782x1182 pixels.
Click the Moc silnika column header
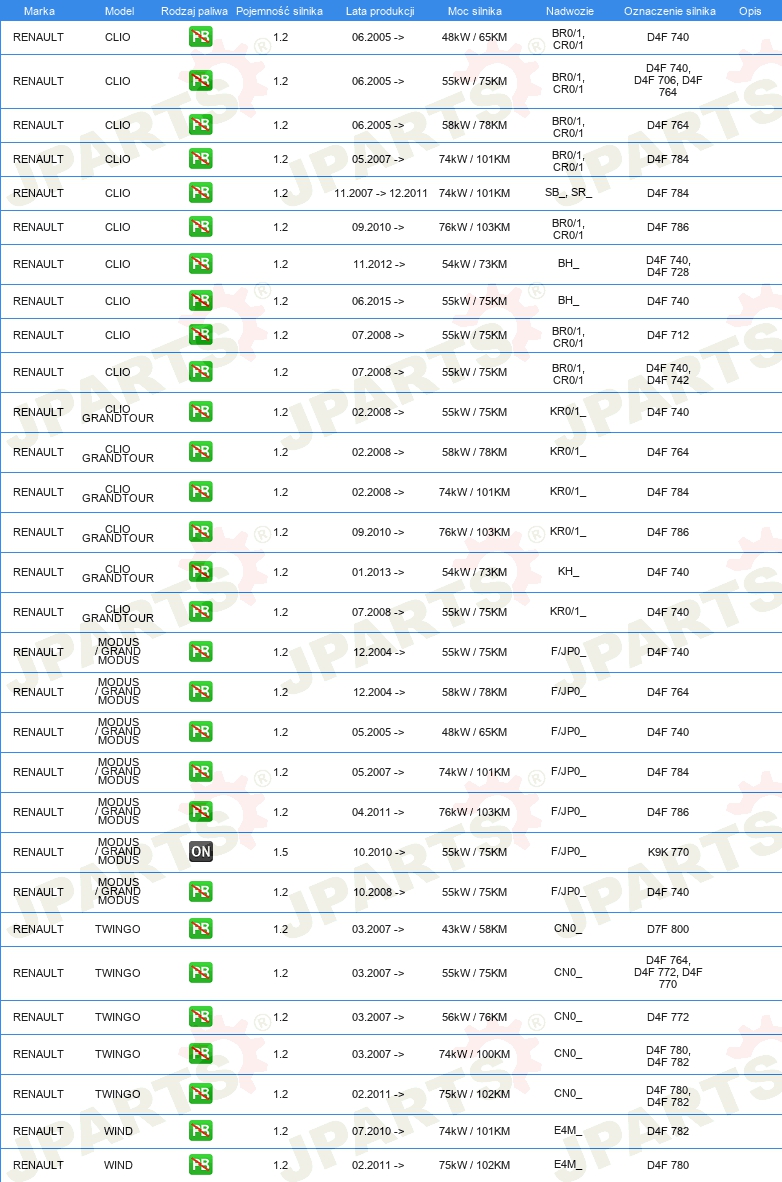coord(475,11)
